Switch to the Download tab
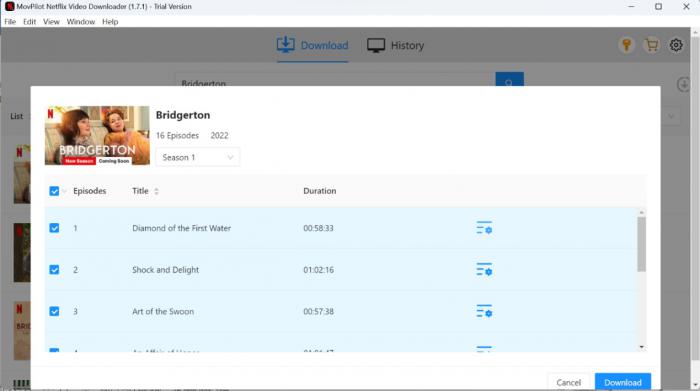The image size is (700, 391). [x=312, y=45]
